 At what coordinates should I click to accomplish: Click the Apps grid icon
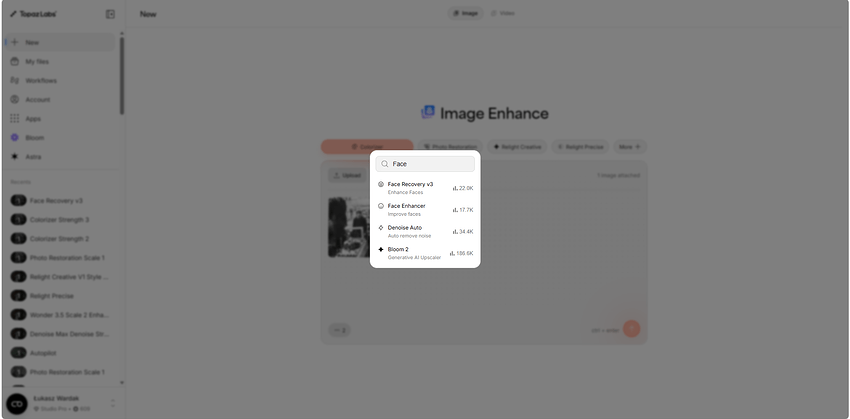(x=15, y=119)
